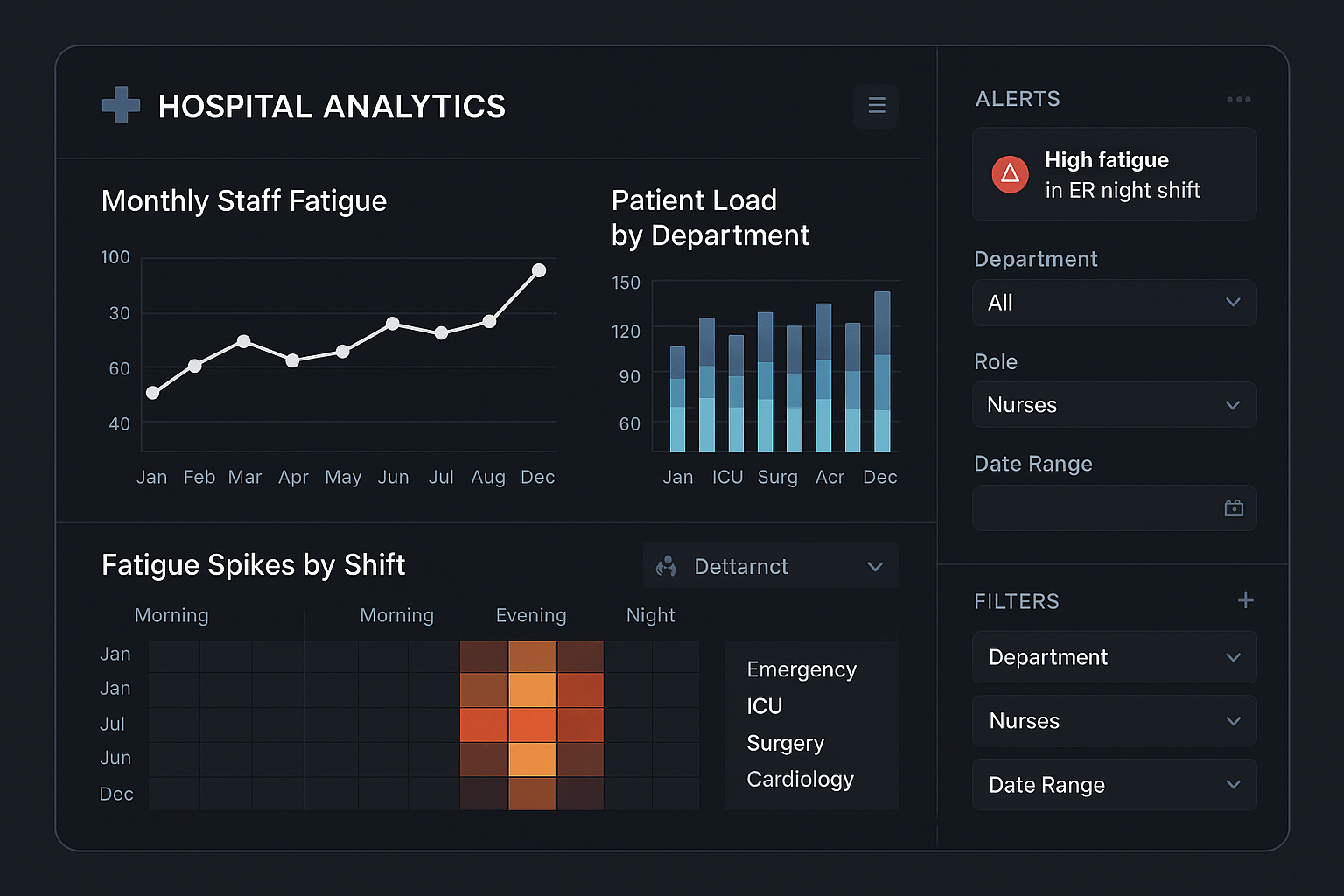Expand the Date Range filter dropdown
Image resolution: width=1344 pixels, height=896 pixels.
tap(1114, 784)
